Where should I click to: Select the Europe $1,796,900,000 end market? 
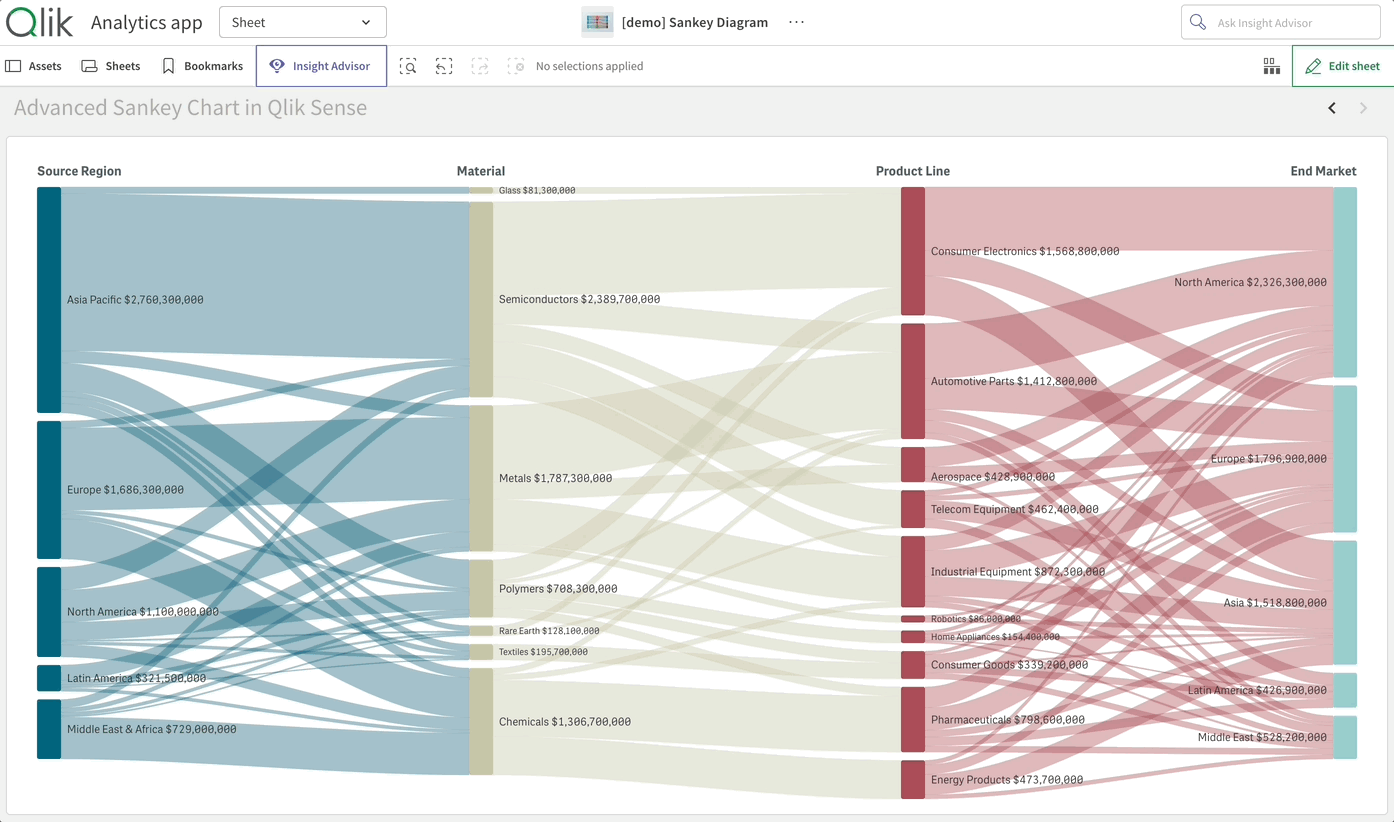coord(1345,459)
